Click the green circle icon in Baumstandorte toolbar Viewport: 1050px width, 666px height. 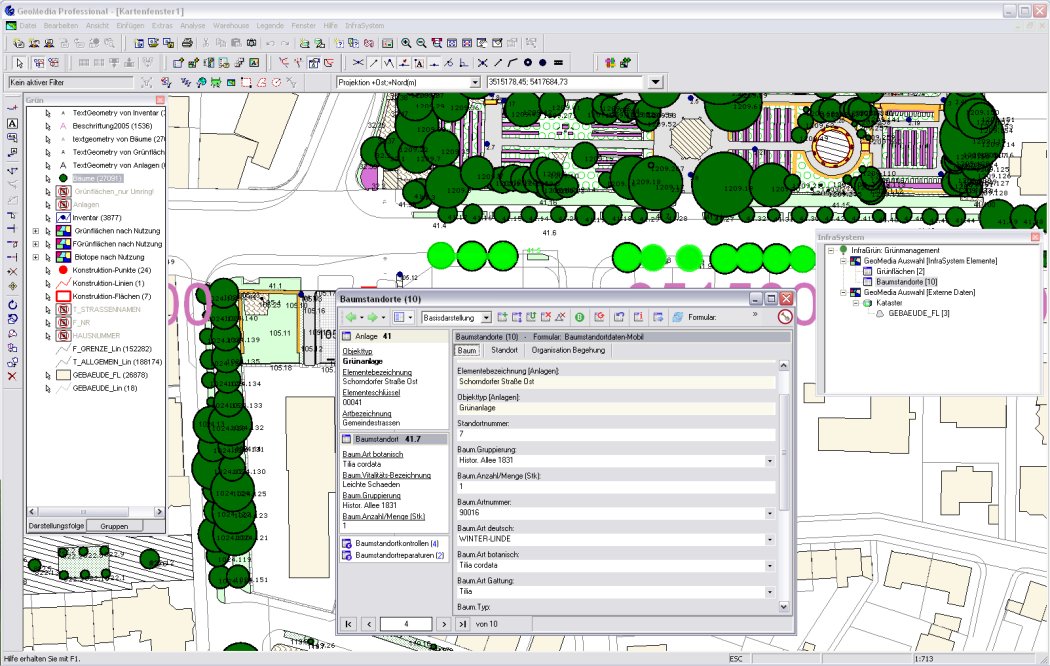tap(579, 317)
